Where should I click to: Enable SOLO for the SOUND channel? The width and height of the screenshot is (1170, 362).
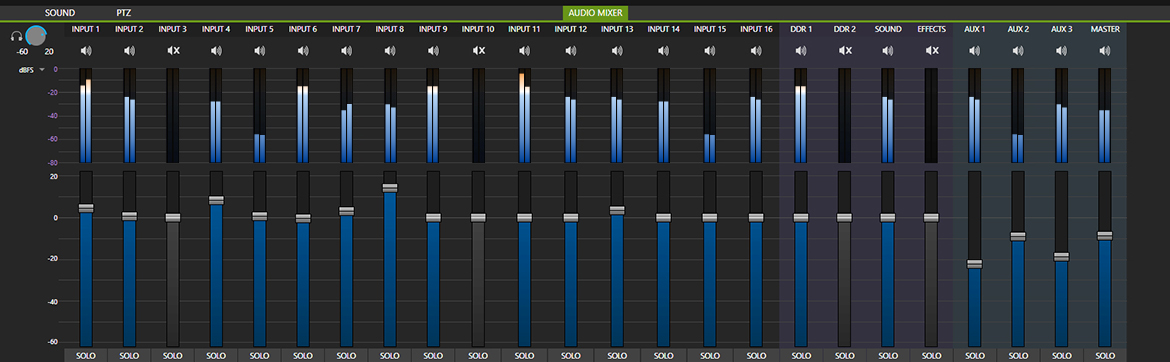click(888, 355)
